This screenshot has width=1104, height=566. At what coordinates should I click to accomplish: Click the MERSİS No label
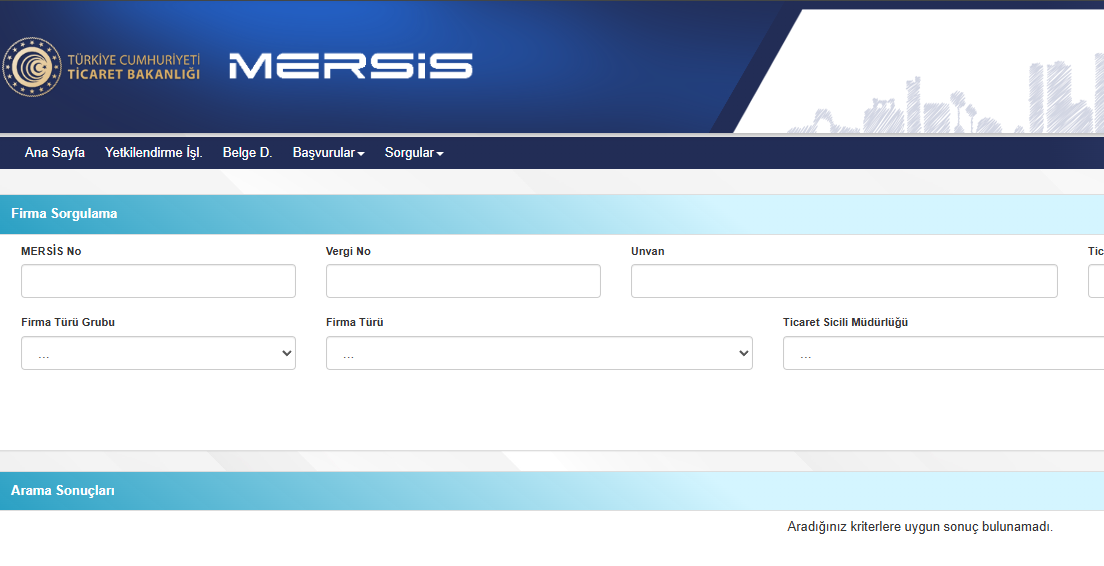[51, 251]
